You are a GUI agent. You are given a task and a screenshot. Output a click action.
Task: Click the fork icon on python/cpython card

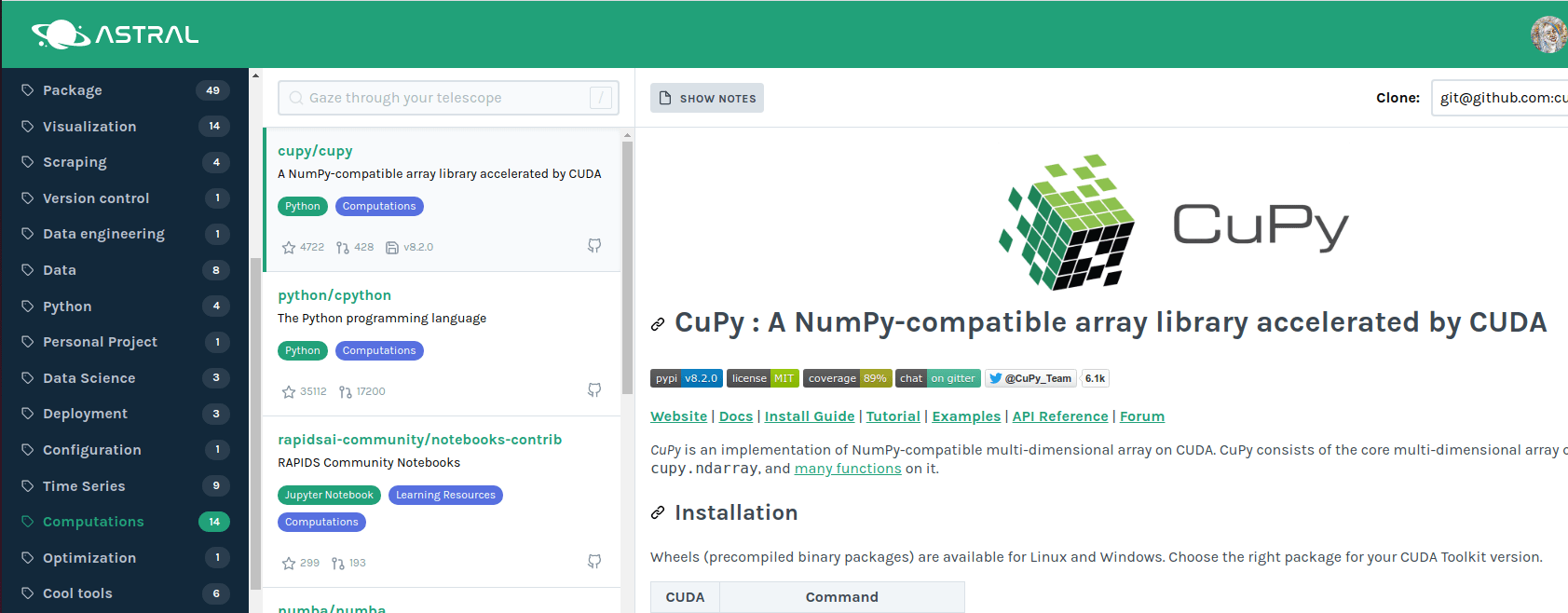(x=346, y=392)
